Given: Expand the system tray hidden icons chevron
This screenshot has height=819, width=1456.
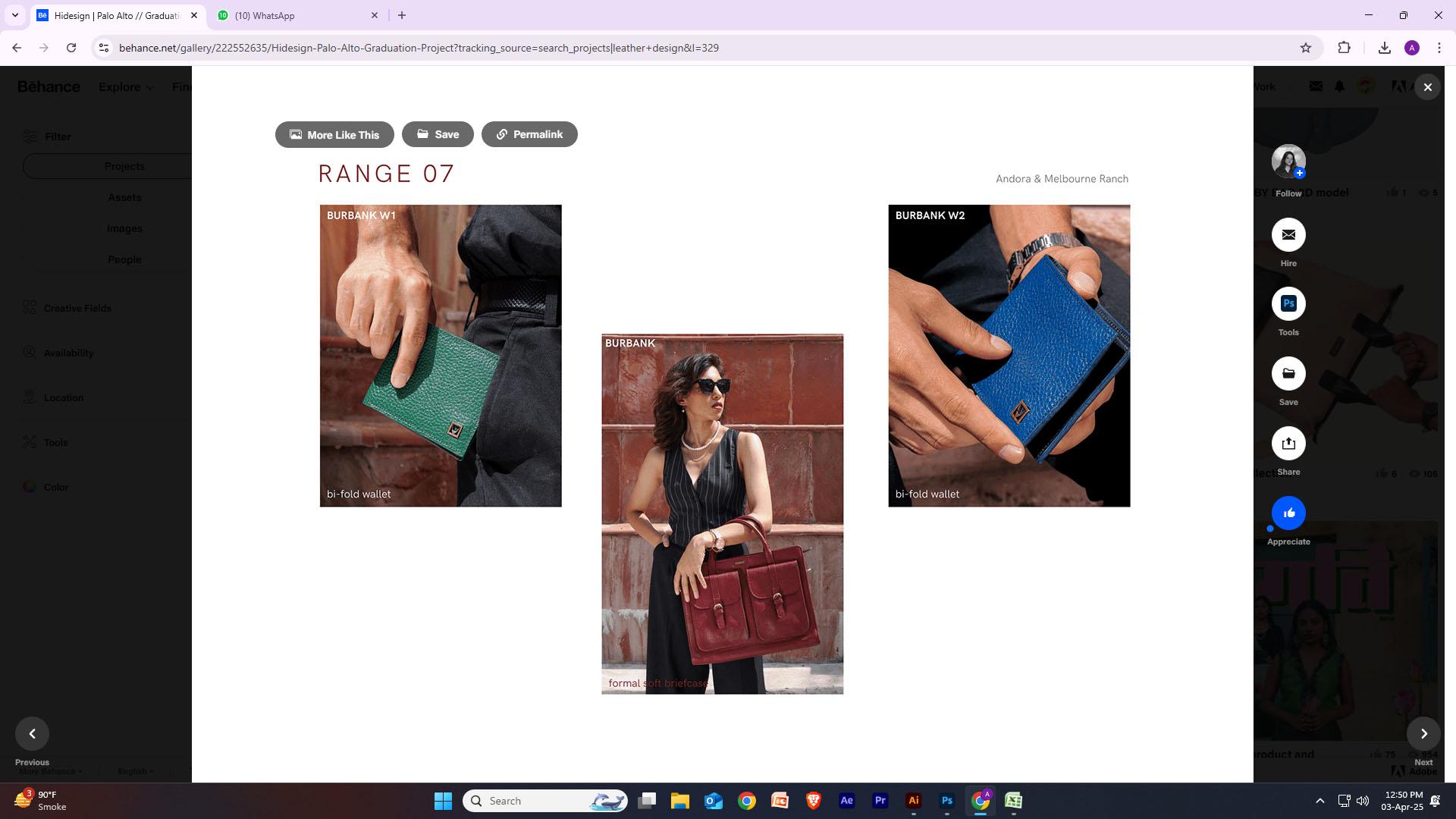Looking at the screenshot, I should [x=1320, y=801].
